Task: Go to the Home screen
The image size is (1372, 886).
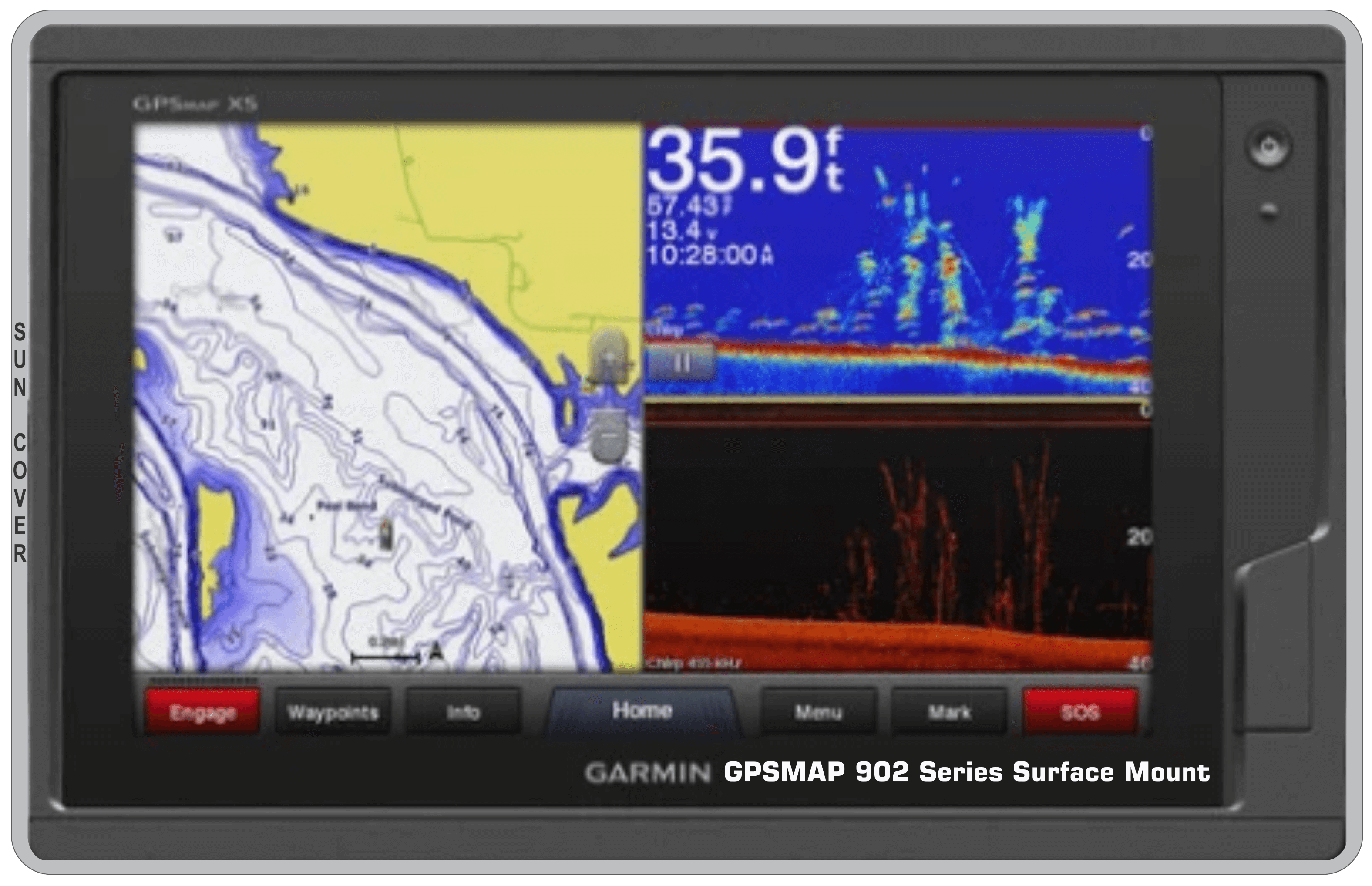Action: (642, 711)
